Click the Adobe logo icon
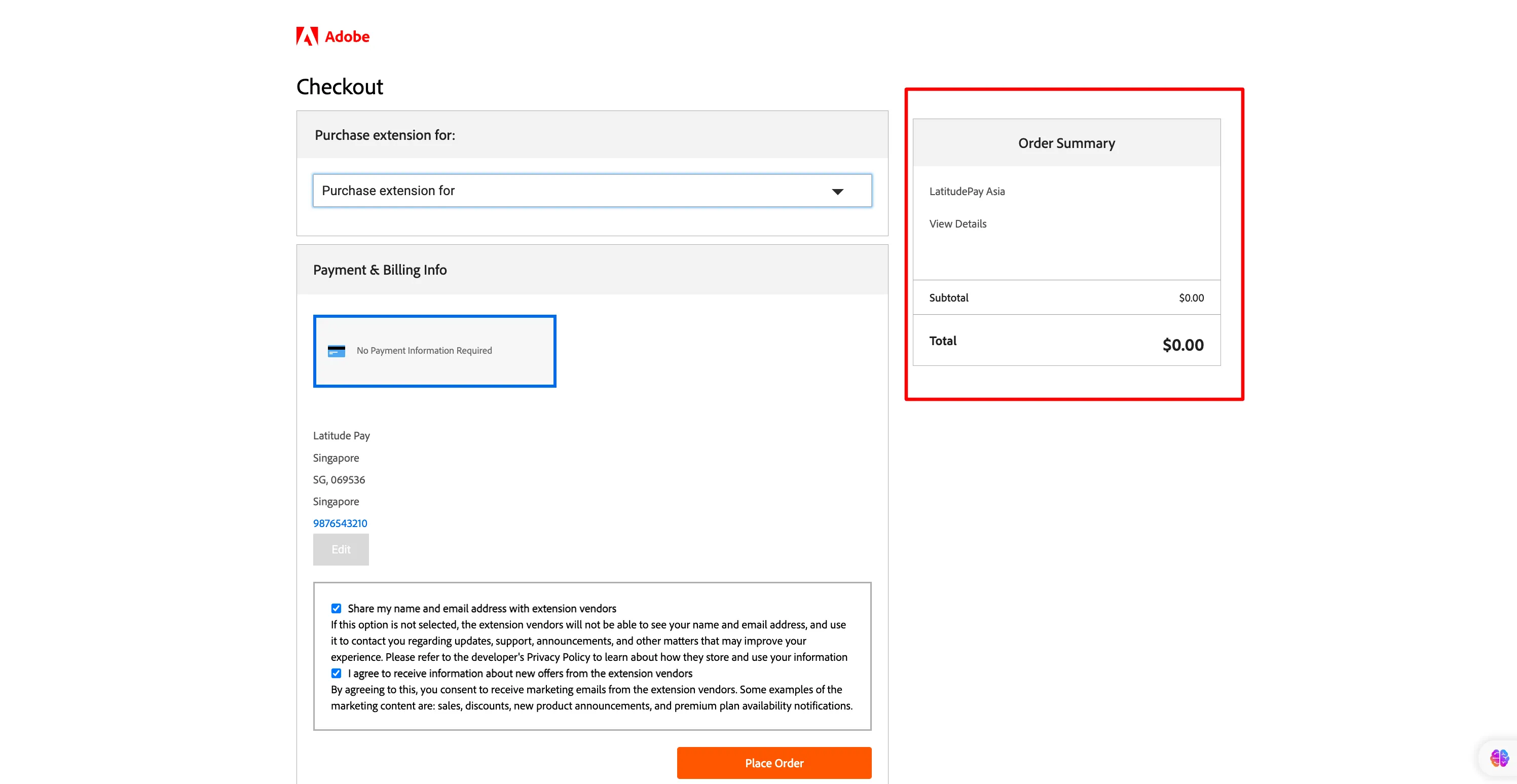This screenshot has height=784, width=1517. (307, 36)
